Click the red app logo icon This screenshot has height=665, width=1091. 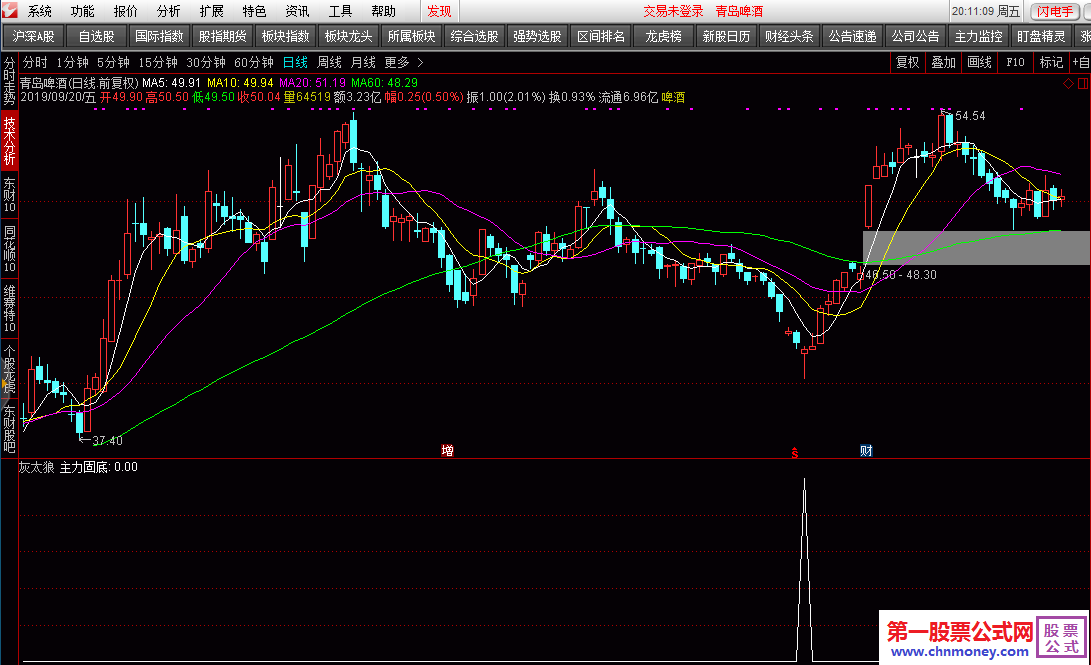point(10,10)
